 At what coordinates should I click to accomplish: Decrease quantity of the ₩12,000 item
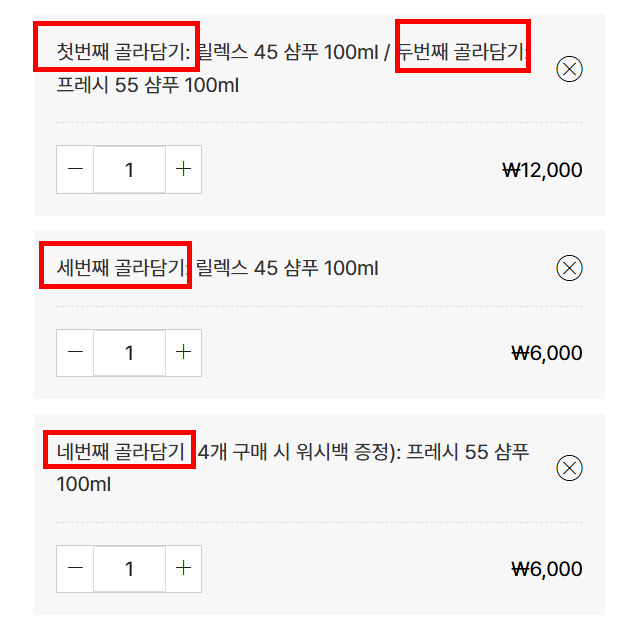(x=75, y=170)
